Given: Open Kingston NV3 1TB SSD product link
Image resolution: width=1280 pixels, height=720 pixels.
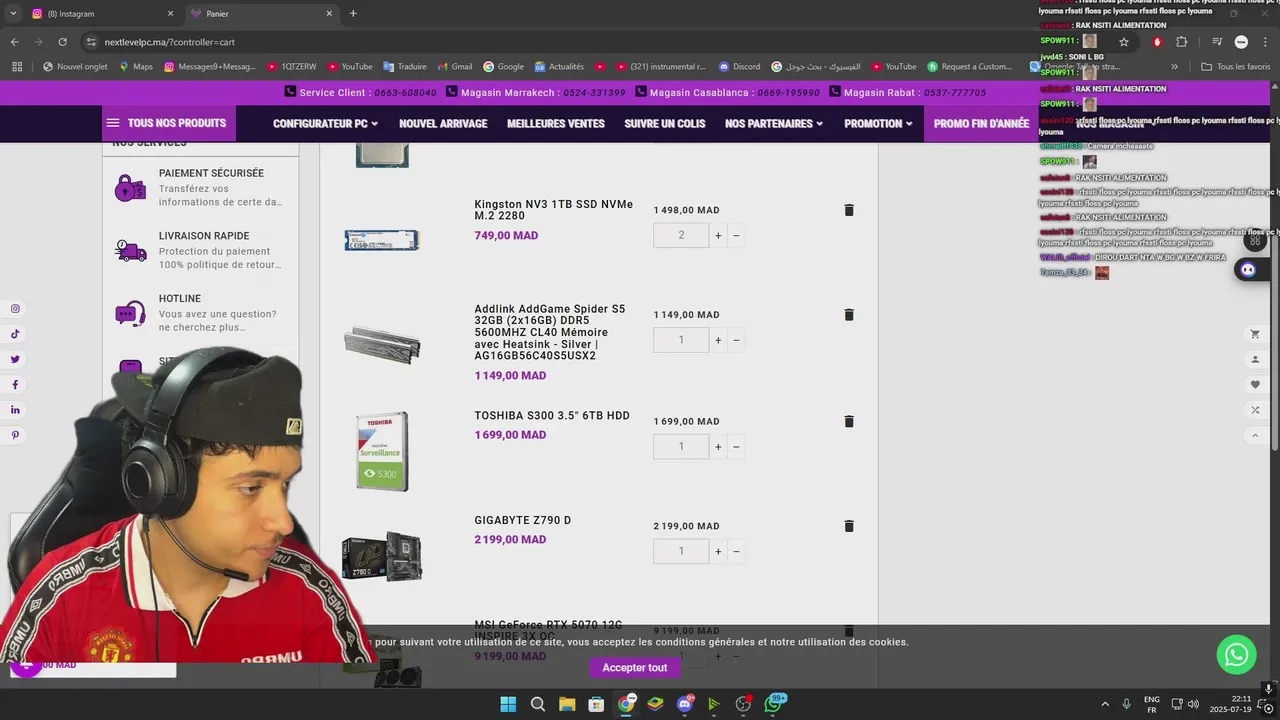Looking at the screenshot, I should click(x=553, y=210).
